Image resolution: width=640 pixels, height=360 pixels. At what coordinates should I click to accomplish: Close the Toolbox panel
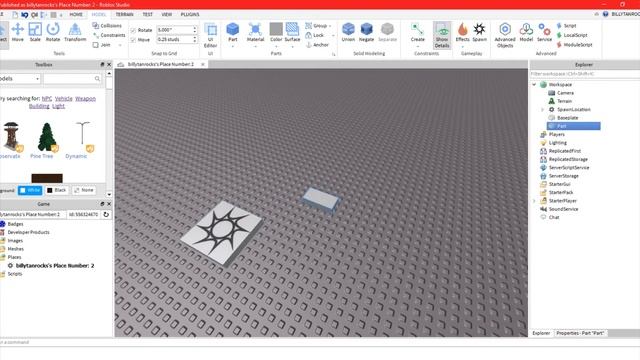109,64
